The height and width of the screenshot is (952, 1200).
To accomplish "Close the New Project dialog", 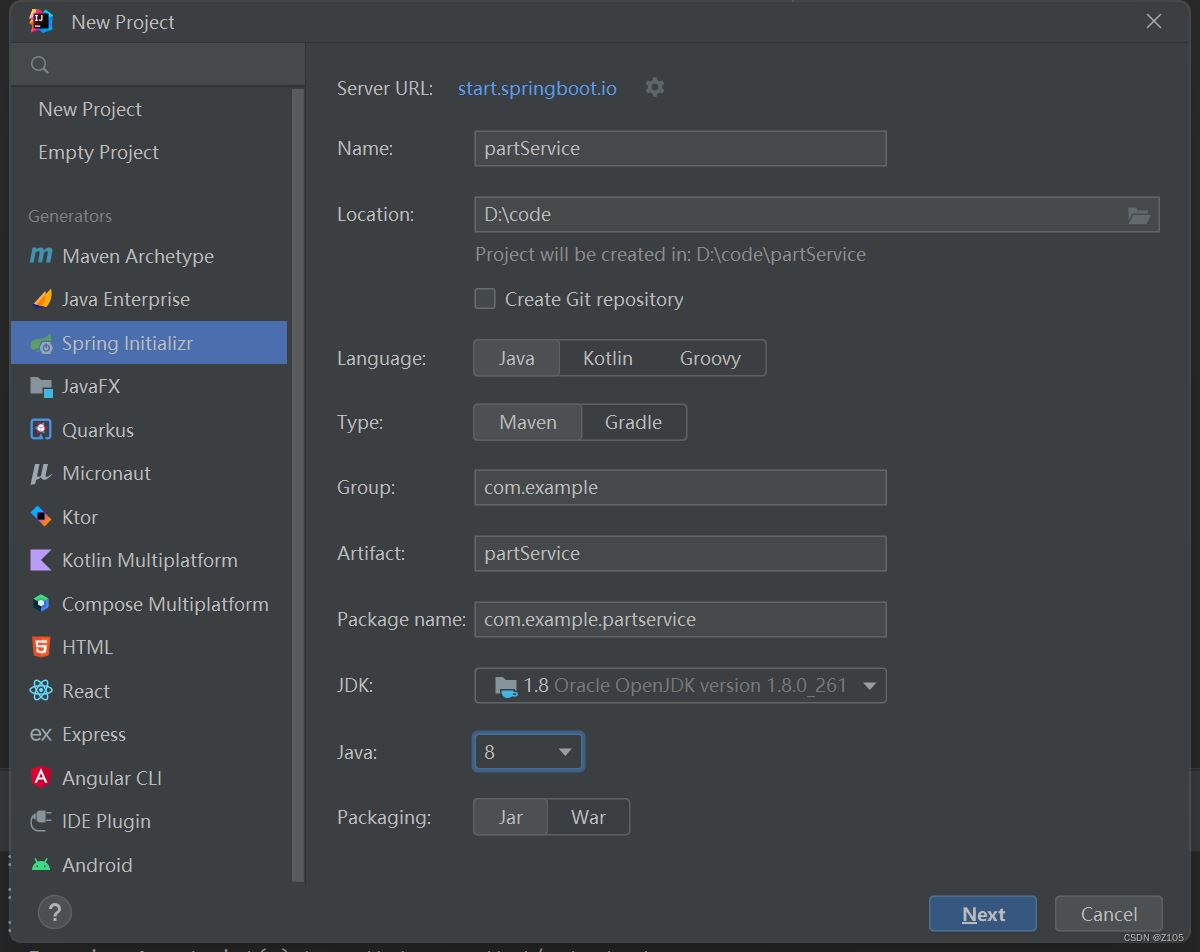I will (1154, 21).
